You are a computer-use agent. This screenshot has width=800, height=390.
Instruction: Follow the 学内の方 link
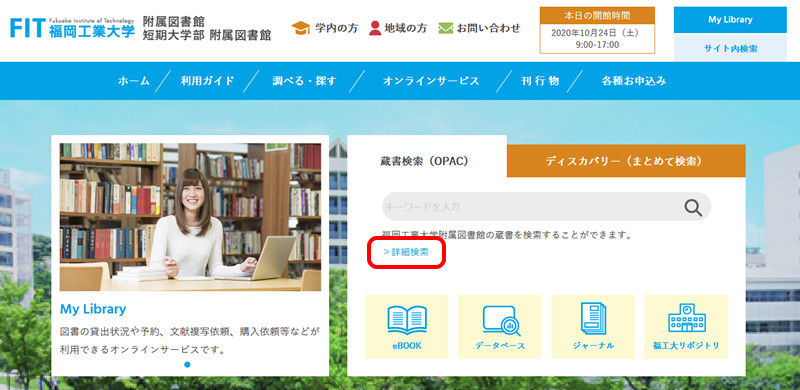tap(336, 28)
